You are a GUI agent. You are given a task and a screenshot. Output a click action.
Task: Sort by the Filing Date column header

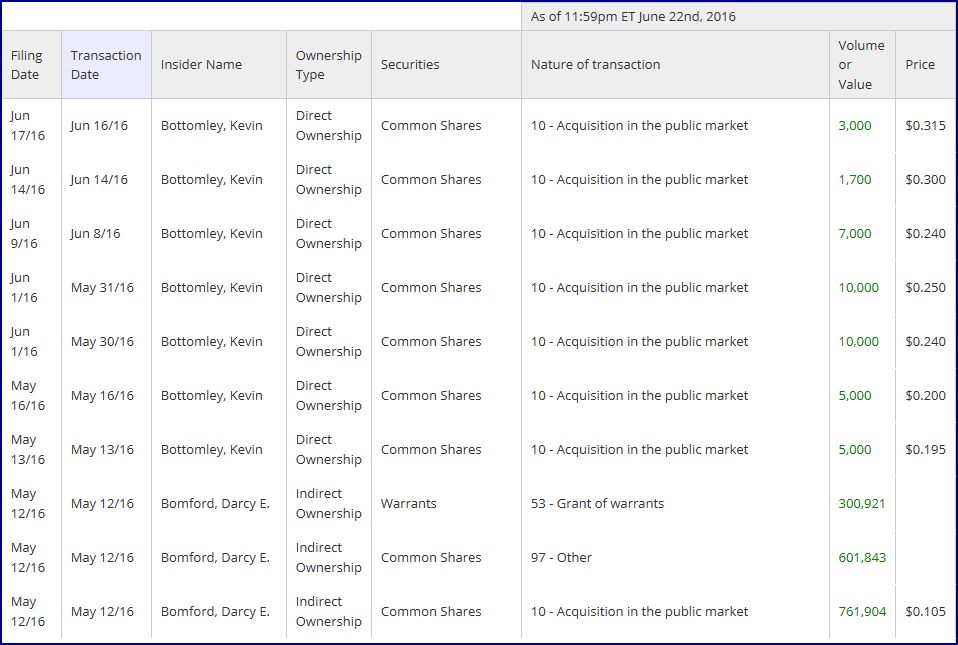27,65
